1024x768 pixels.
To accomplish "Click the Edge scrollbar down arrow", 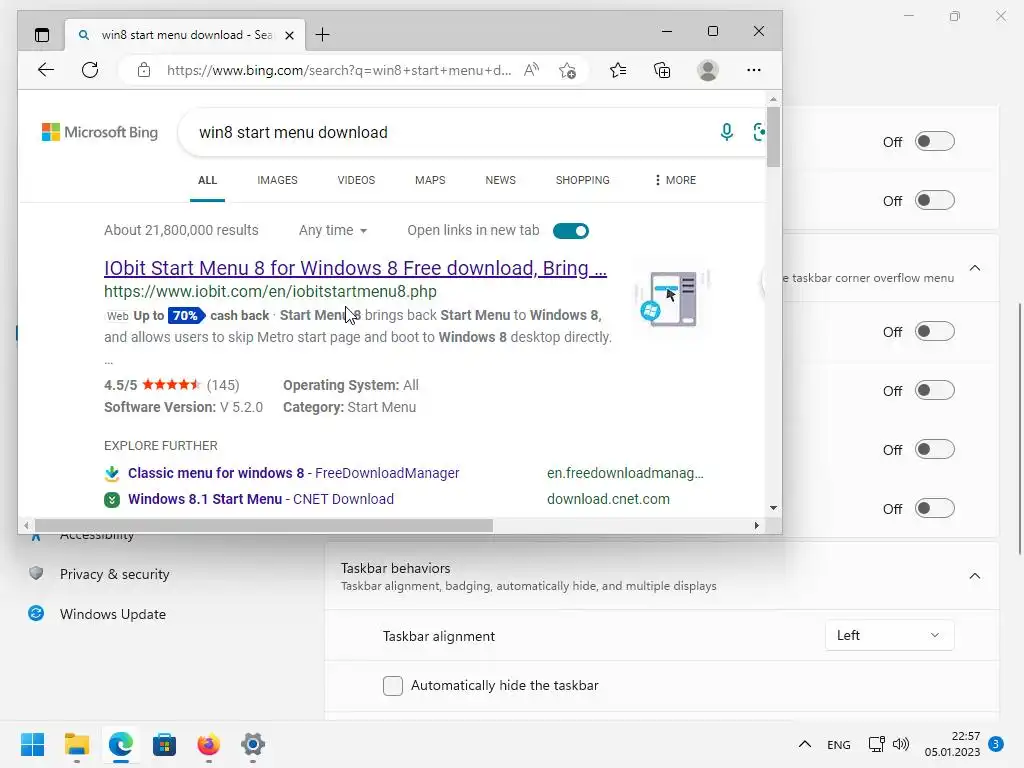I will pyautogui.click(x=773, y=508).
